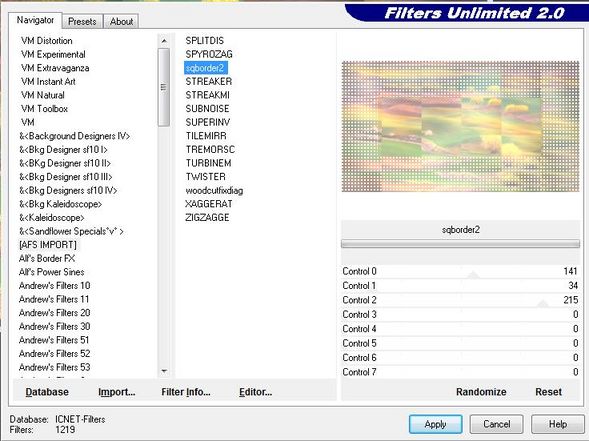Grab the category list scrollbar thumb

[164, 87]
